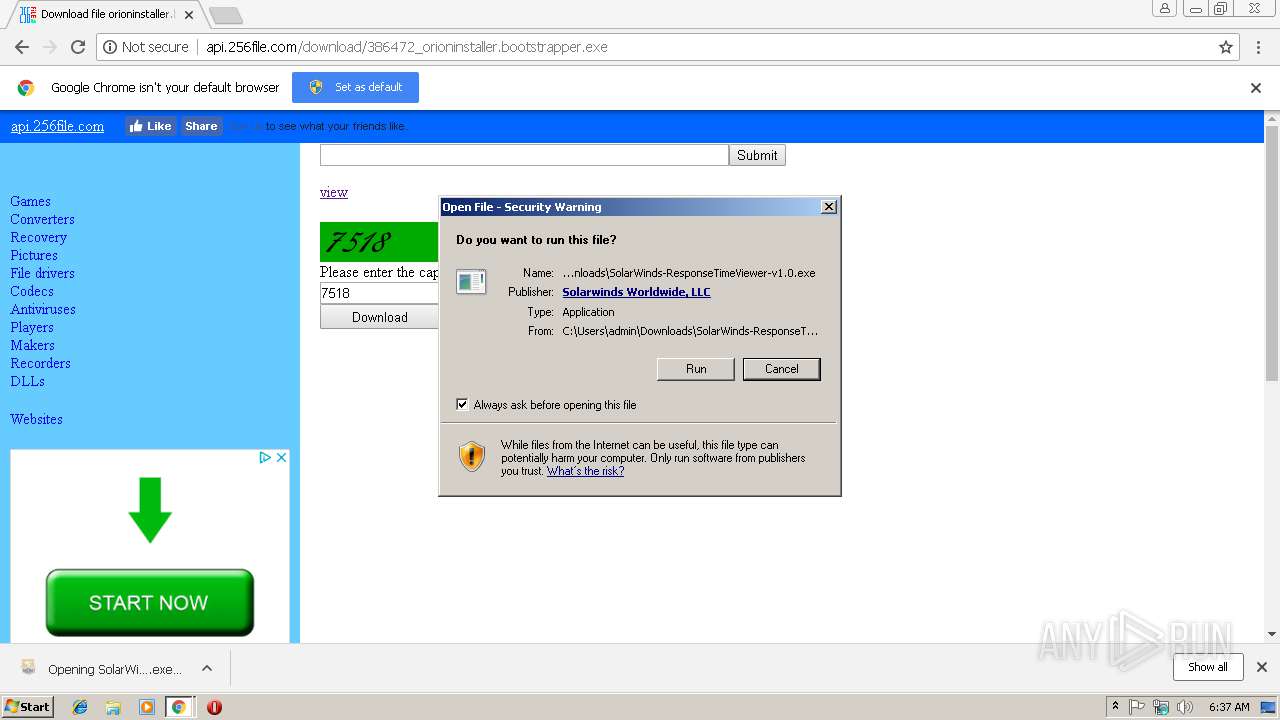
Task: Open the Windows Start menu
Action: (27, 706)
